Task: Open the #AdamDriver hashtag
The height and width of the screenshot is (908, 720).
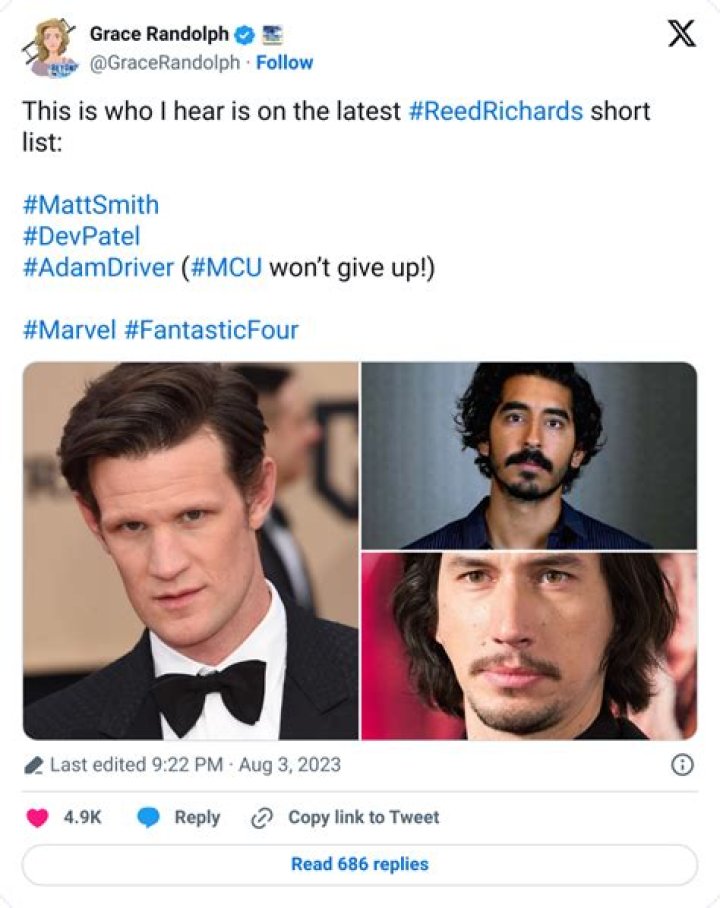Action: point(98,269)
